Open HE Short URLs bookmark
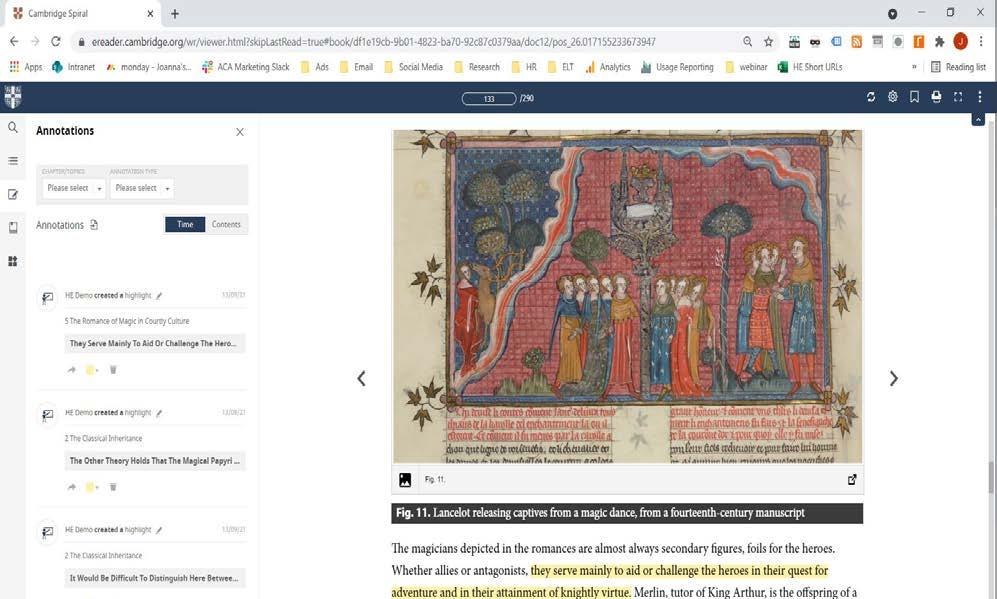Viewport: 997px width, 599px height. pyautogui.click(x=810, y=67)
